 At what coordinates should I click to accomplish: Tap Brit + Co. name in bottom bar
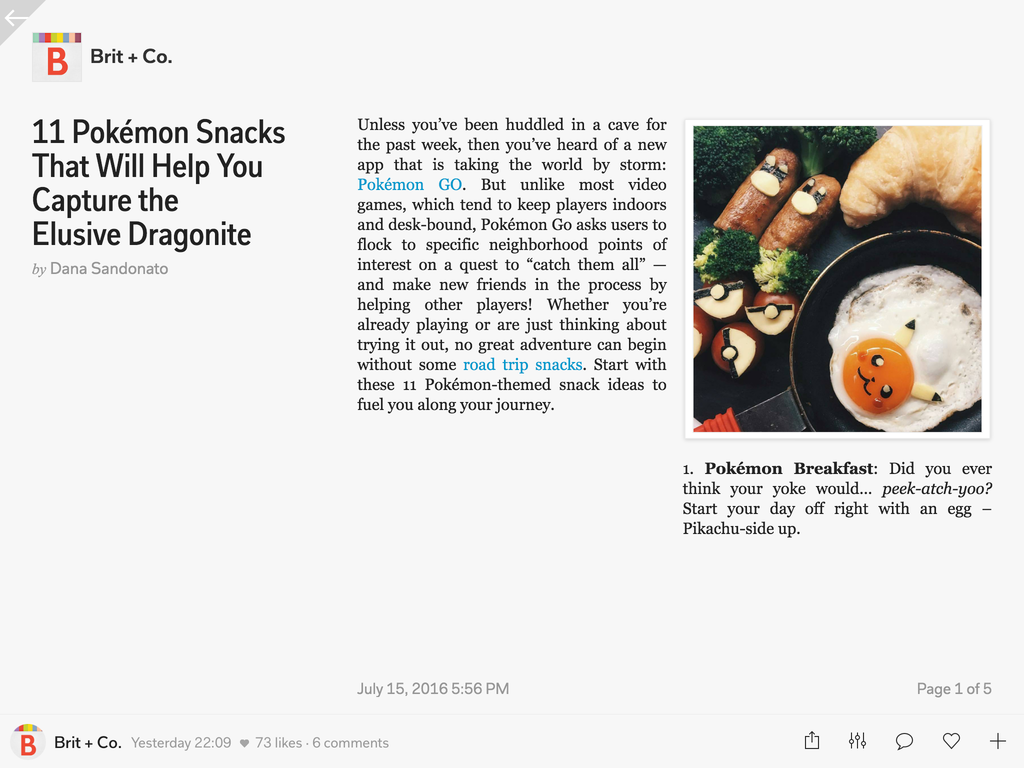pyautogui.click(x=88, y=743)
